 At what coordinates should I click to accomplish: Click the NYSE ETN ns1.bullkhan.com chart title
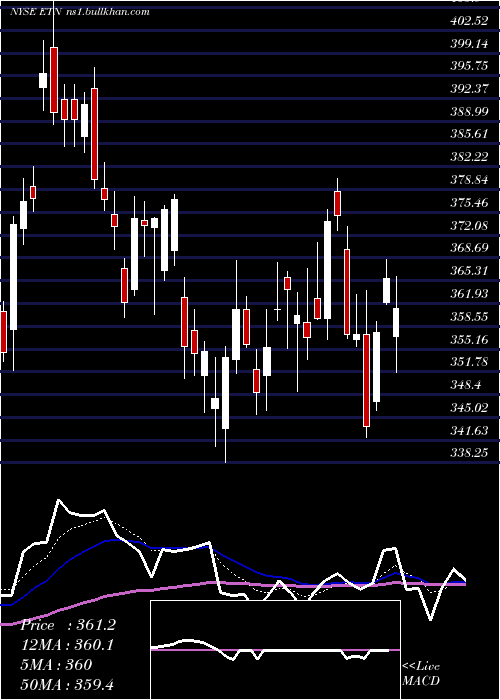(x=79, y=12)
